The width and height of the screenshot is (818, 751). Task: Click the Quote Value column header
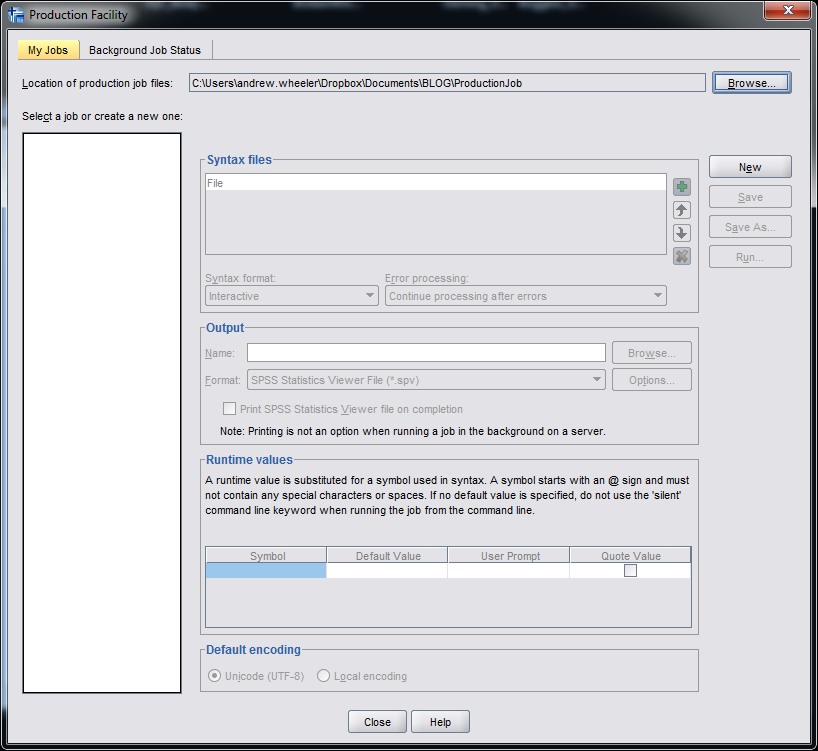pos(630,555)
